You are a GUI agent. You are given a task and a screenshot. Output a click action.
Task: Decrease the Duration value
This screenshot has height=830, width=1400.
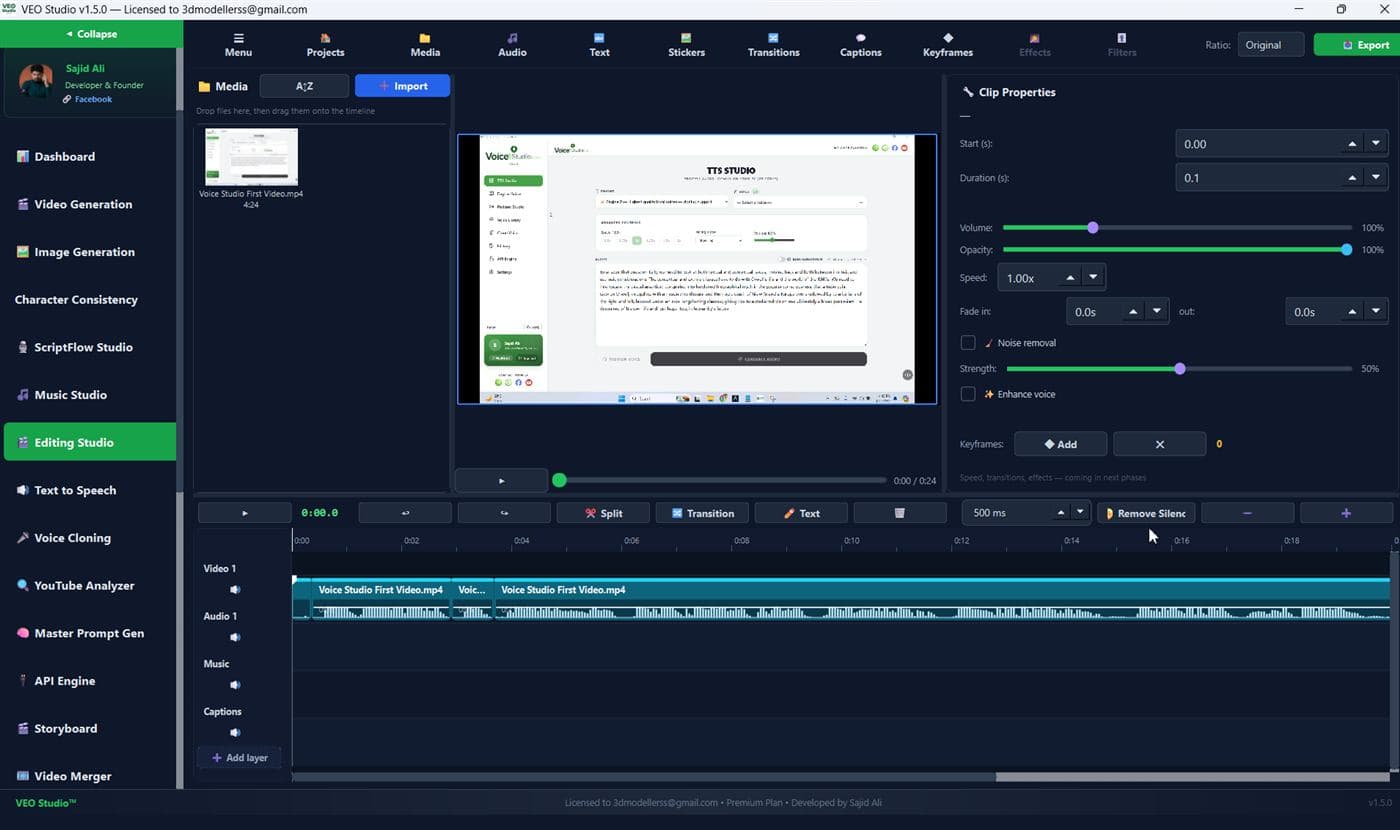(1376, 178)
